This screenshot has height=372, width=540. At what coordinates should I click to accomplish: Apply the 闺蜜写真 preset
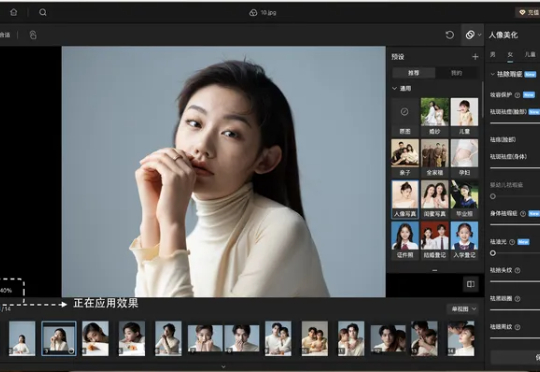pos(435,199)
